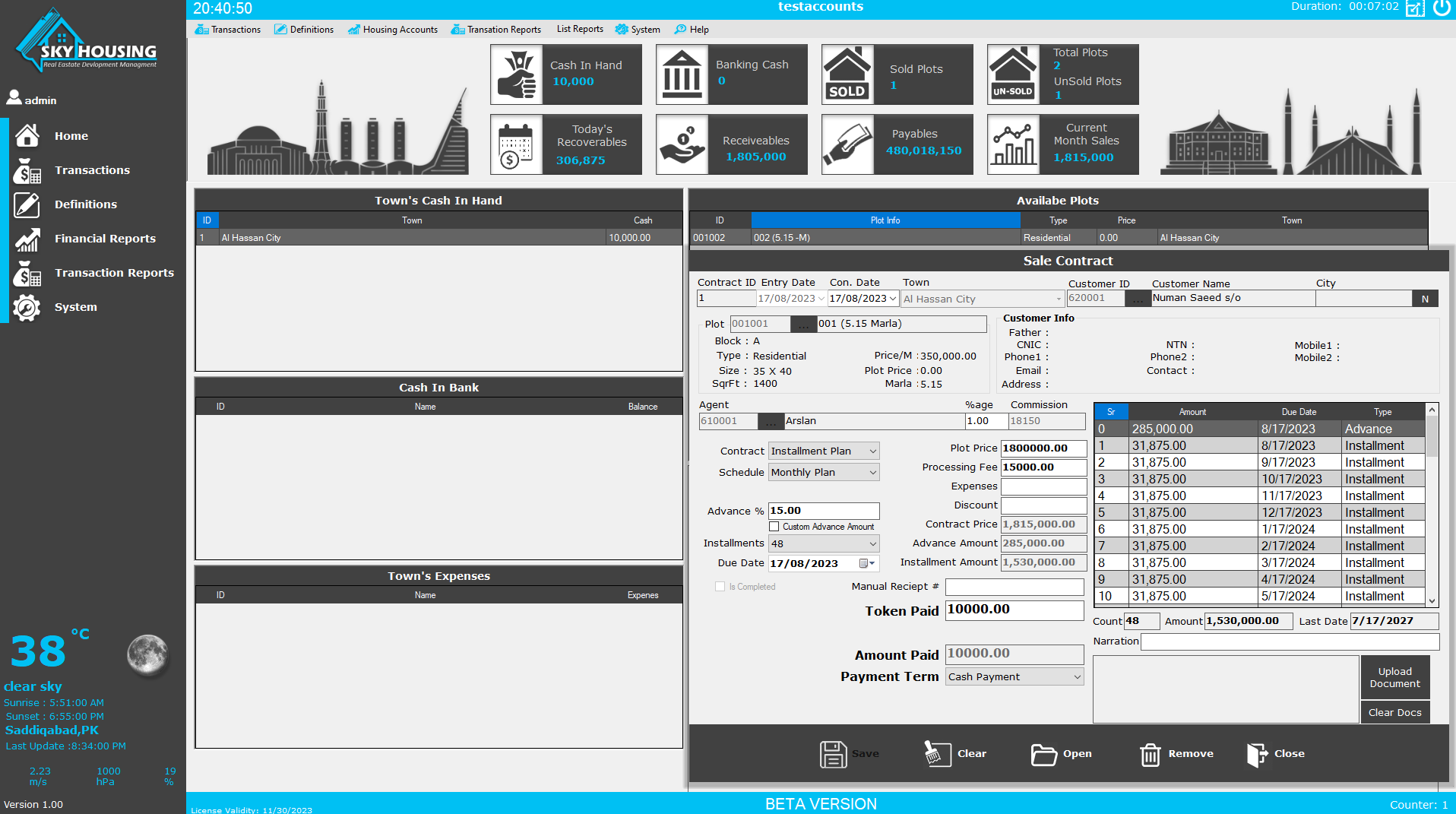Check the Is Completed box
Viewport: 1456px width, 814px height.
(x=720, y=586)
